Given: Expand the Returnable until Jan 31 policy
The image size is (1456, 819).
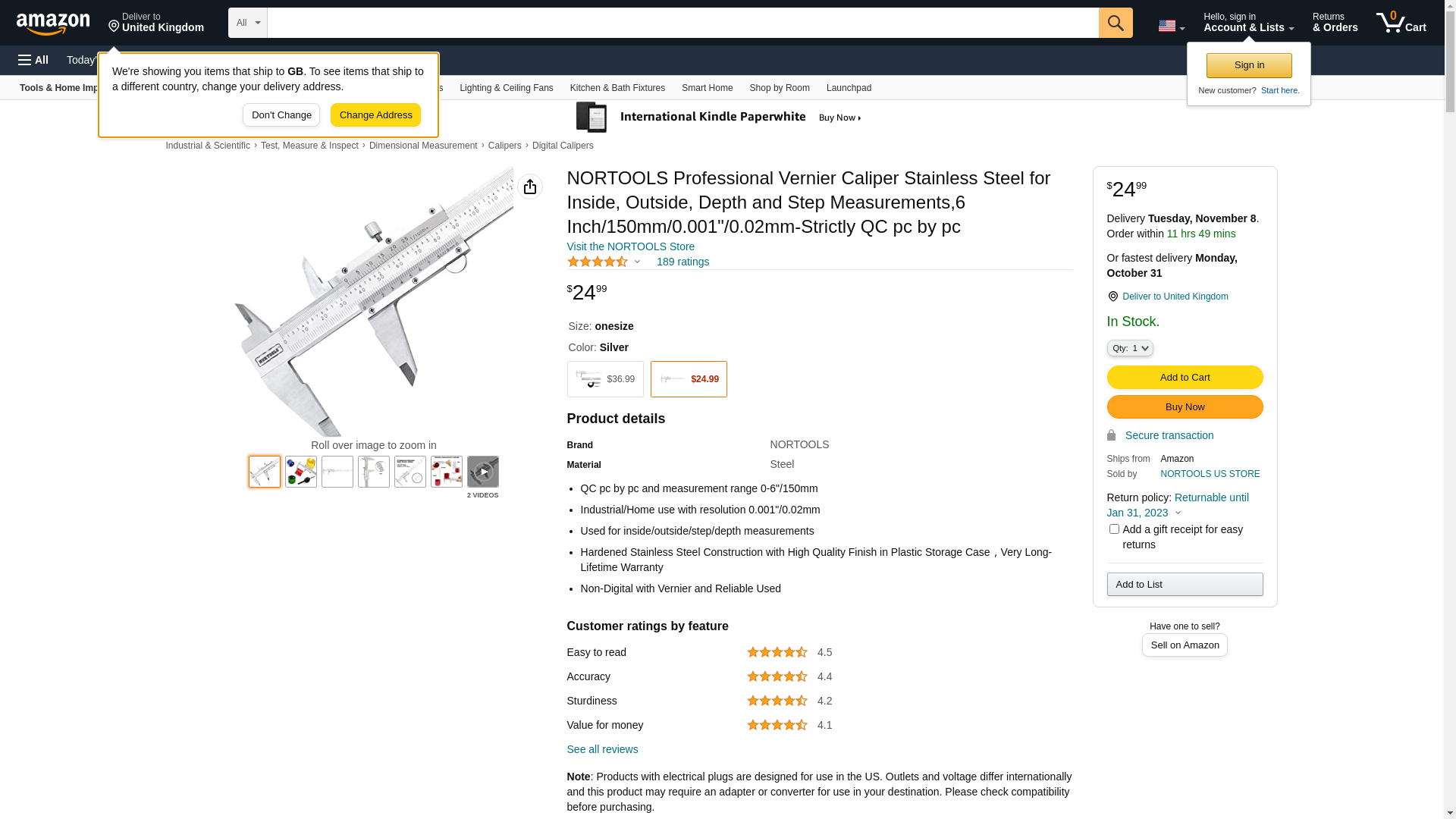Looking at the screenshot, I should (1178, 513).
